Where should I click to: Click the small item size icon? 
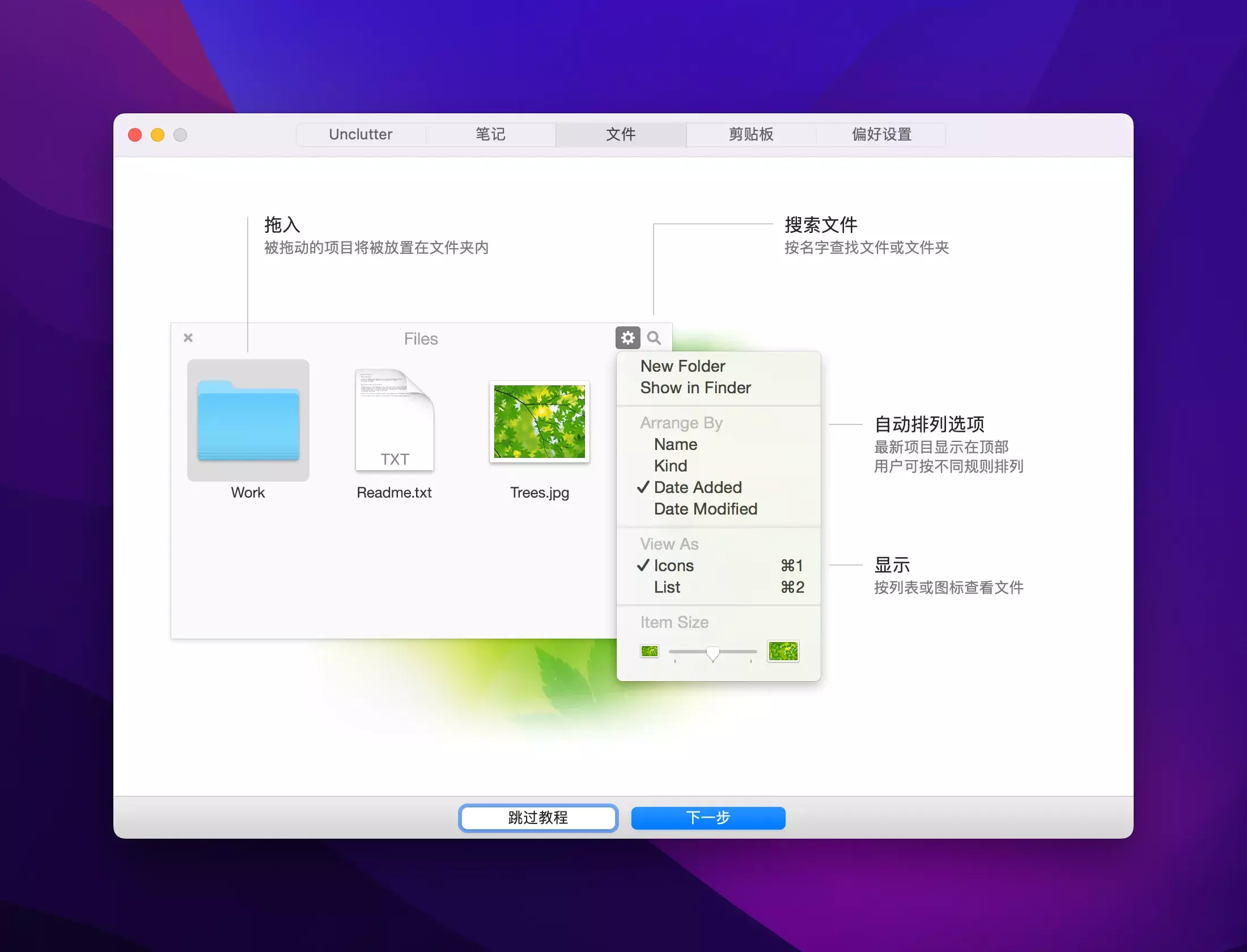(650, 651)
